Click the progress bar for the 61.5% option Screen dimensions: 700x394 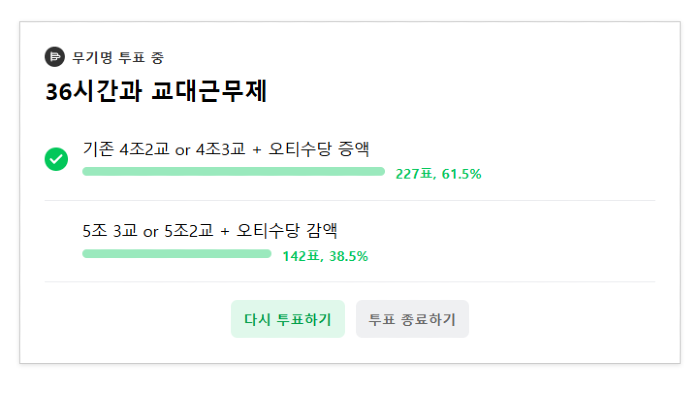click(233, 172)
